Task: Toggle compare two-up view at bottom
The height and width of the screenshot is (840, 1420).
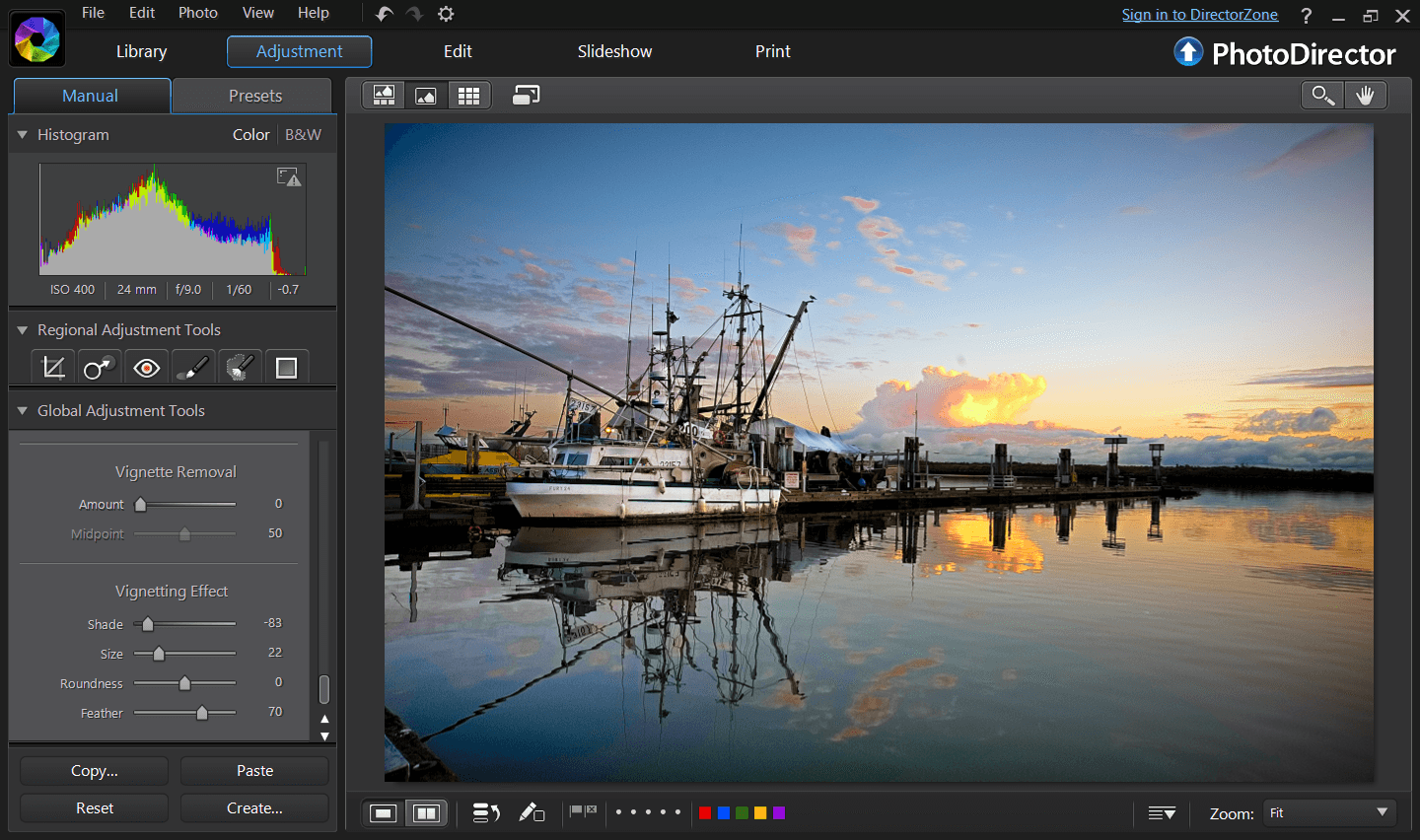Action: (426, 813)
